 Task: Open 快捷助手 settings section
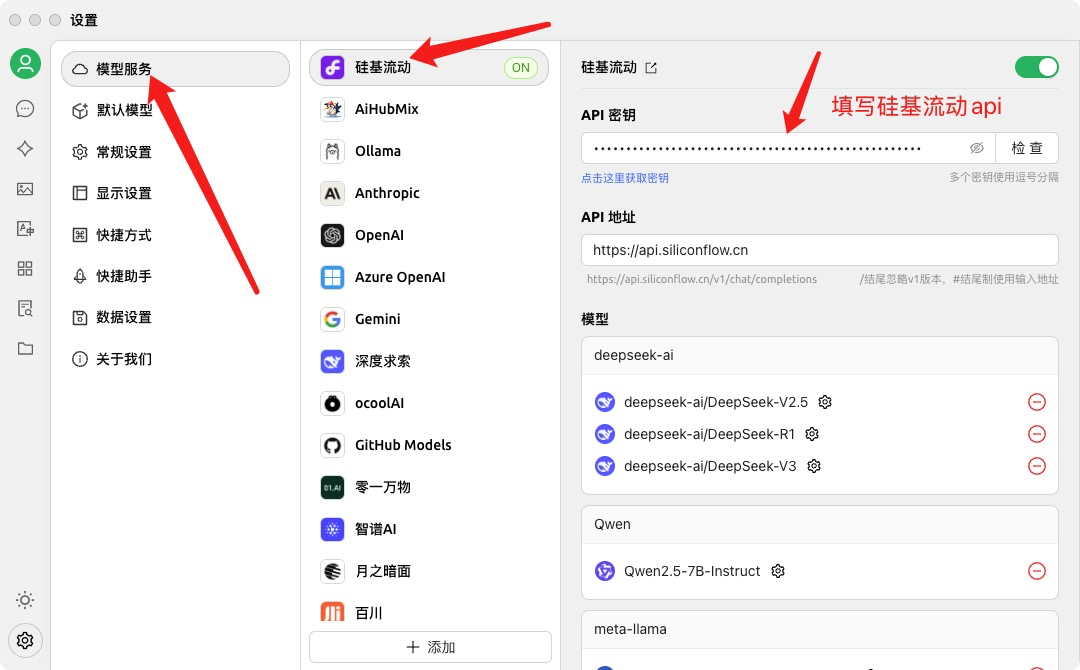176,276
